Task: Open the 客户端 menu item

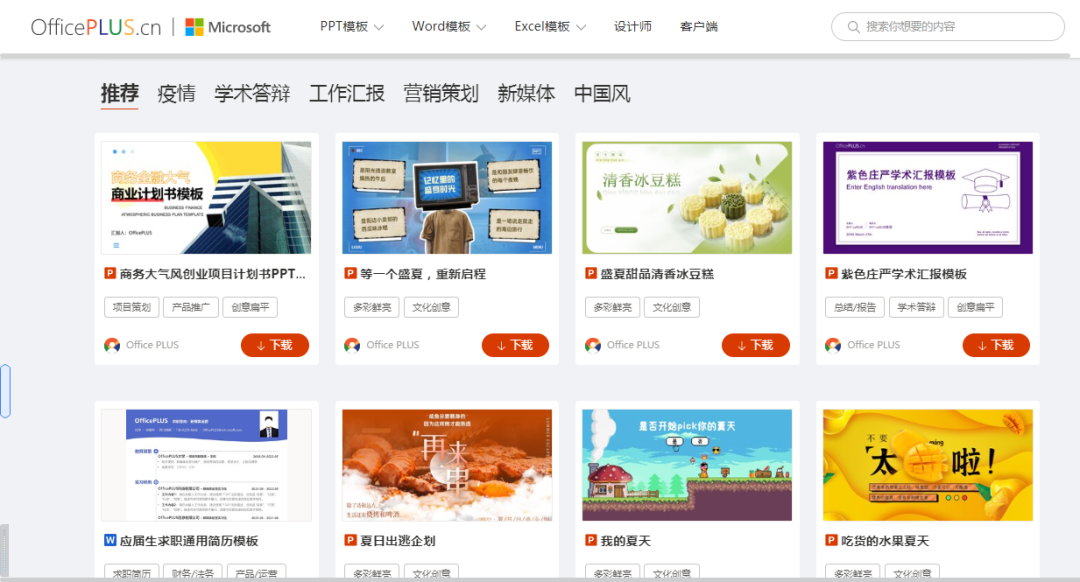Action: [x=698, y=27]
